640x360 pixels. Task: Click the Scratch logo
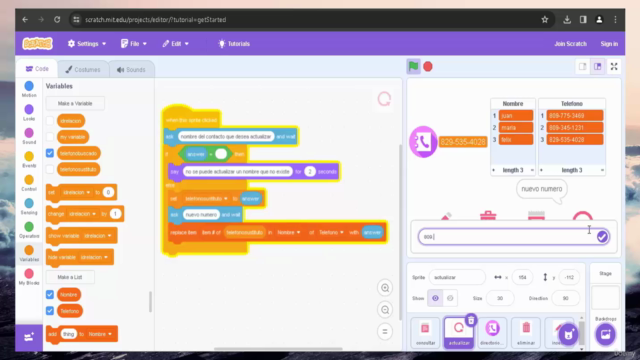click(38, 44)
